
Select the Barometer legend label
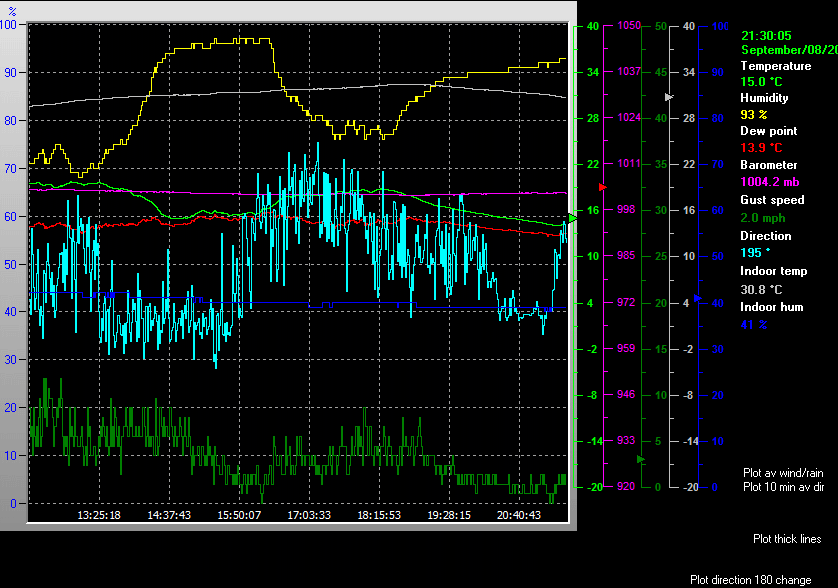(x=768, y=165)
